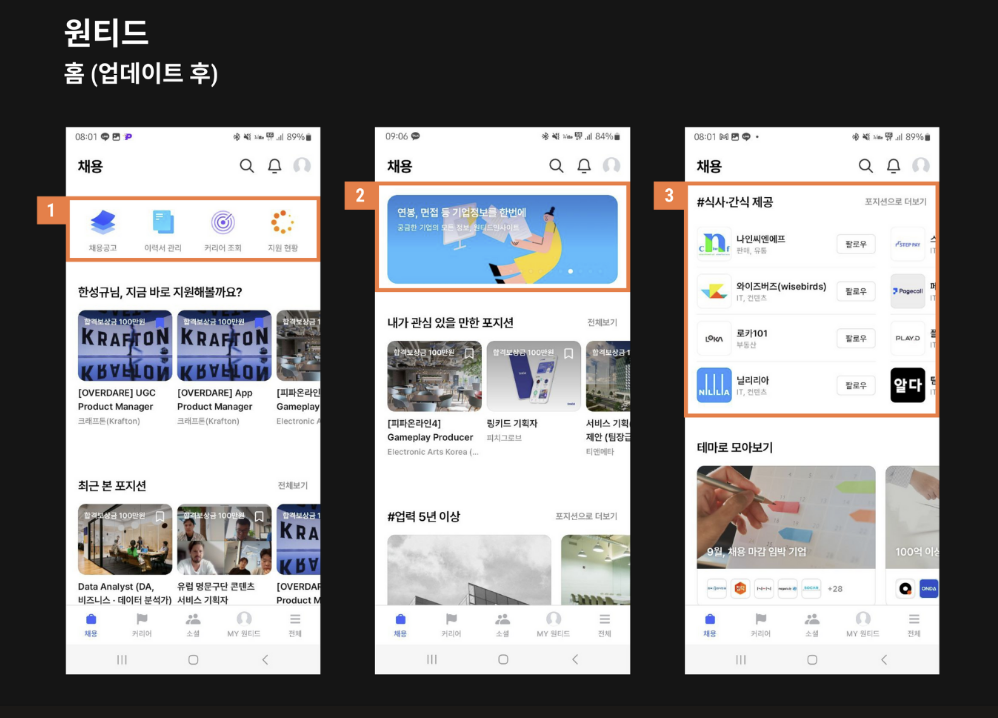Open the 로카101 company logo
This screenshot has width=998, height=718.
point(714,338)
